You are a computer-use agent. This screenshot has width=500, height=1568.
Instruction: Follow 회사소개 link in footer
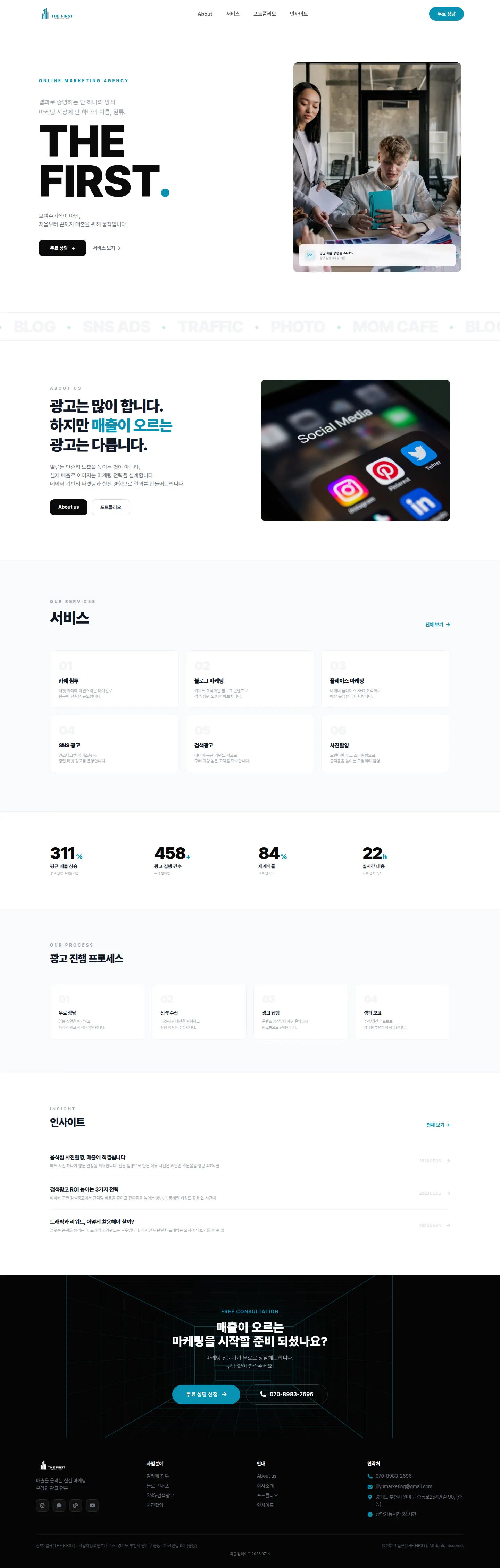click(x=266, y=1486)
